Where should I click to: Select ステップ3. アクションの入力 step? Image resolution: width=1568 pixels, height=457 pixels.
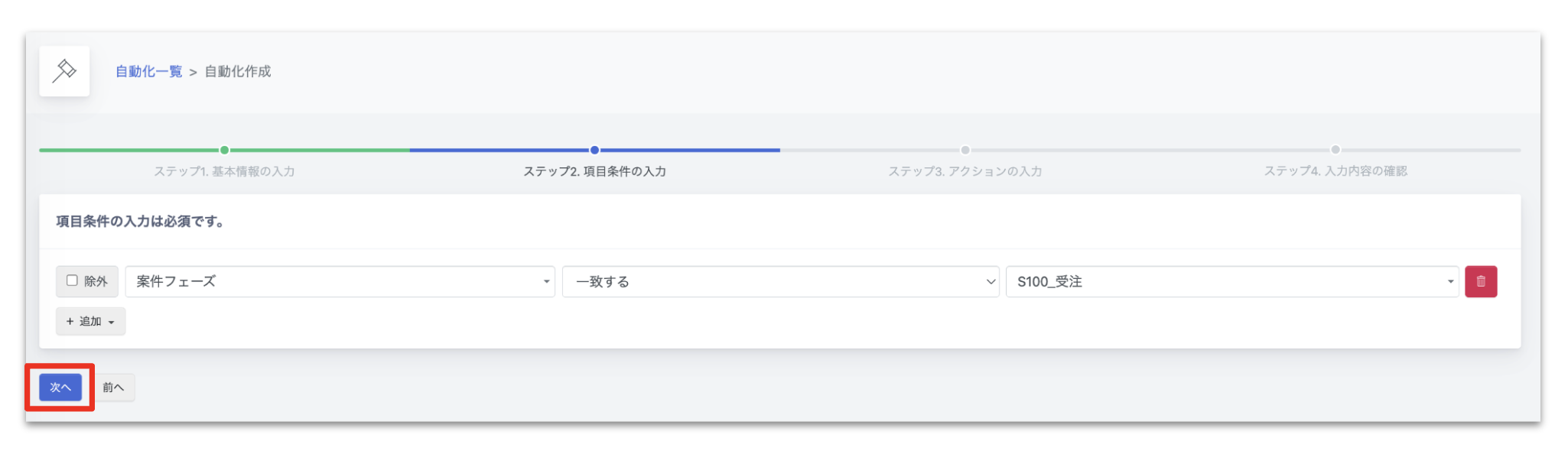[965, 171]
